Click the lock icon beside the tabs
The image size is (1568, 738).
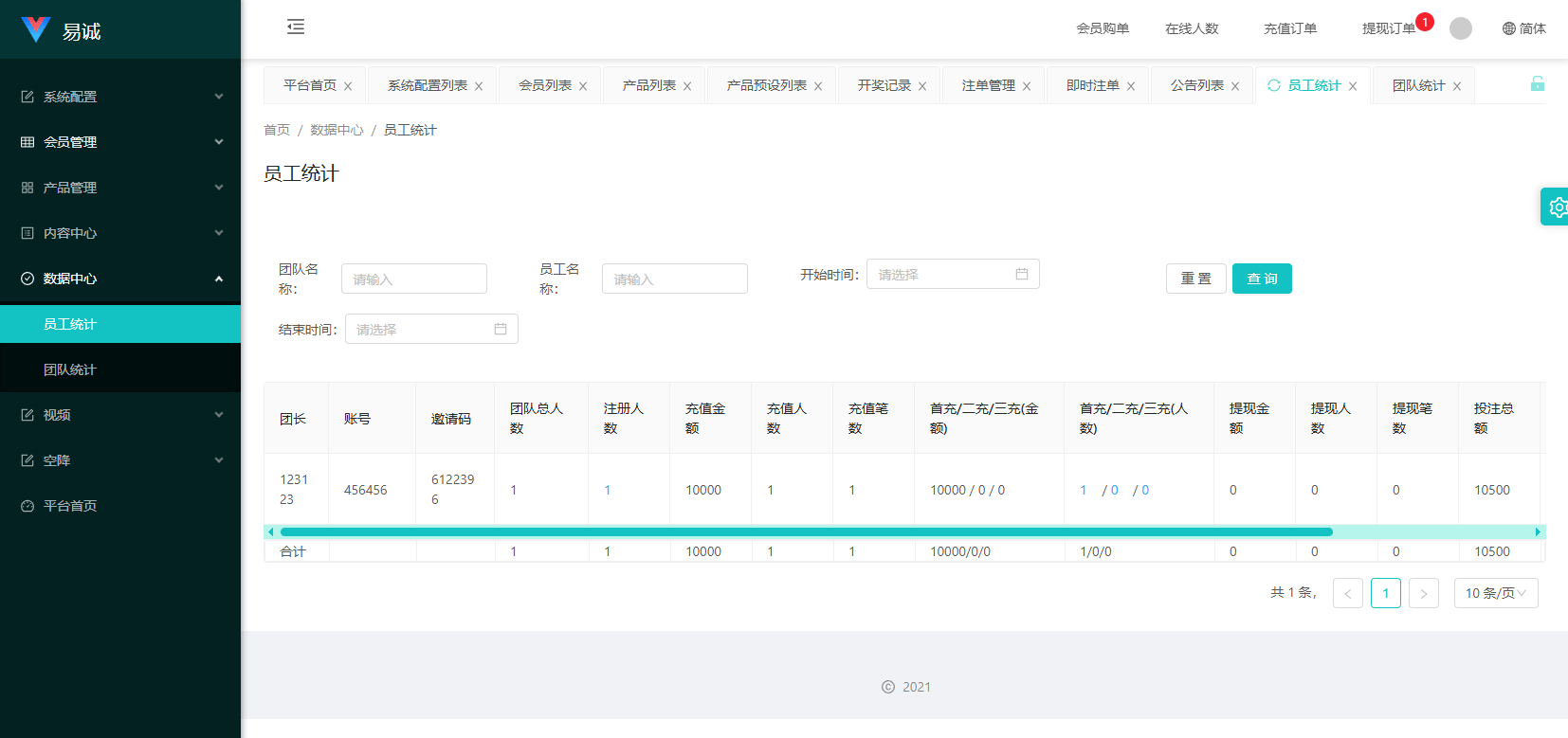click(1537, 84)
